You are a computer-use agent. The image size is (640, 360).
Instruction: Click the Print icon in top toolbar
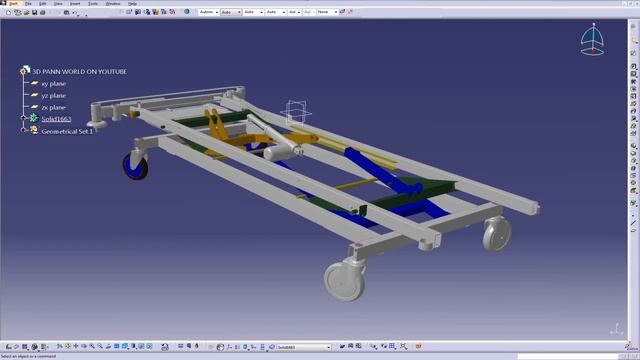pos(43,12)
